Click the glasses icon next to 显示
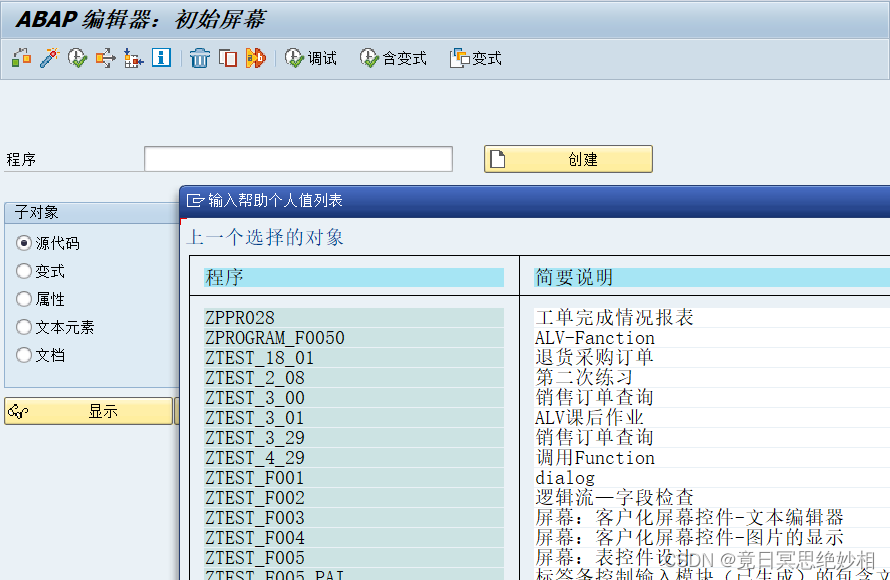This screenshot has height=580, width=890. tap(18, 411)
